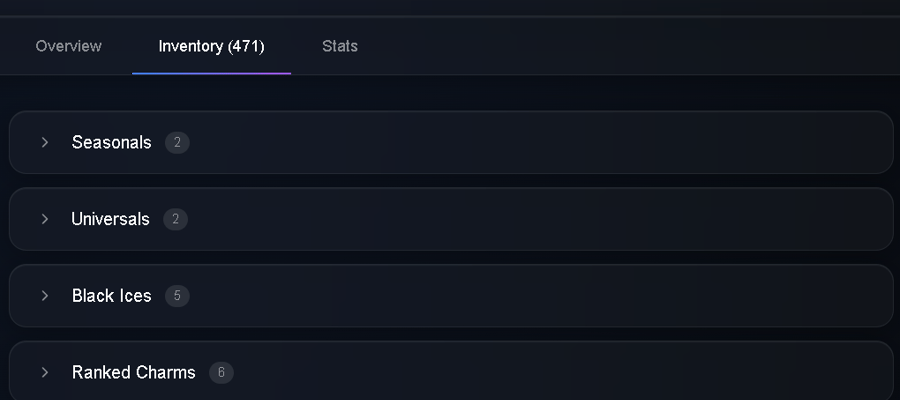Click the Universals count badge showing 2
The image size is (900, 400).
(x=176, y=219)
